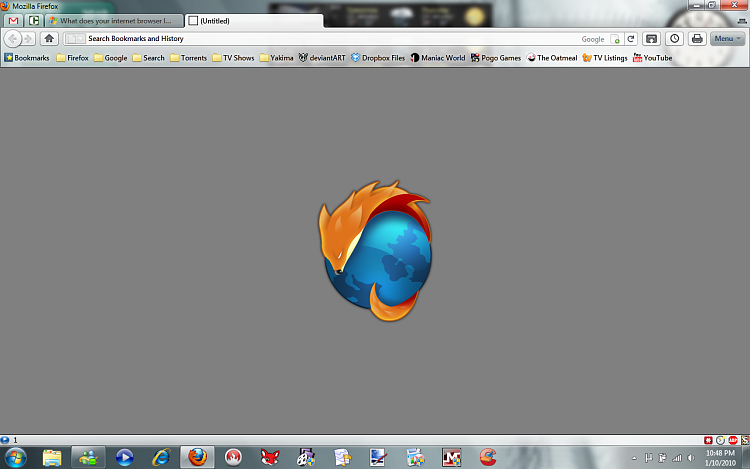The height and width of the screenshot is (469, 750).
Task: Expand the Torrents bookmarks folder
Action: click(x=188, y=58)
